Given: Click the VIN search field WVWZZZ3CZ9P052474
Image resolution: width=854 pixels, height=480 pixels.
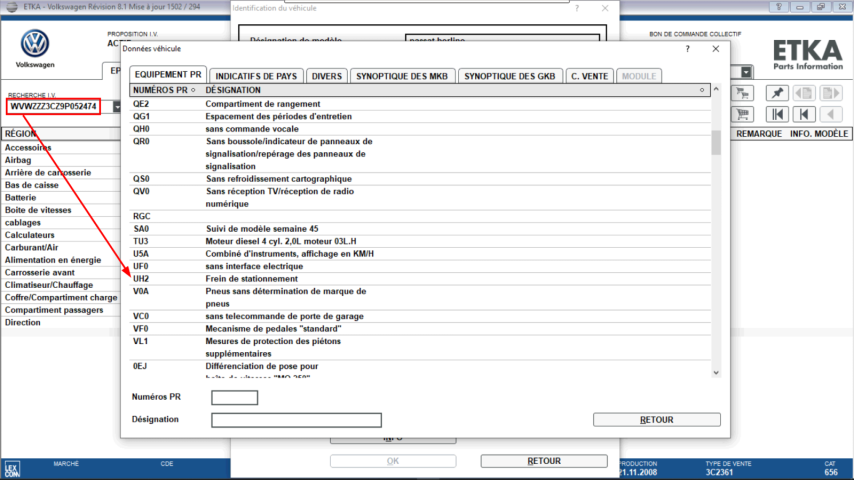Looking at the screenshot, I should pos(53,107).
